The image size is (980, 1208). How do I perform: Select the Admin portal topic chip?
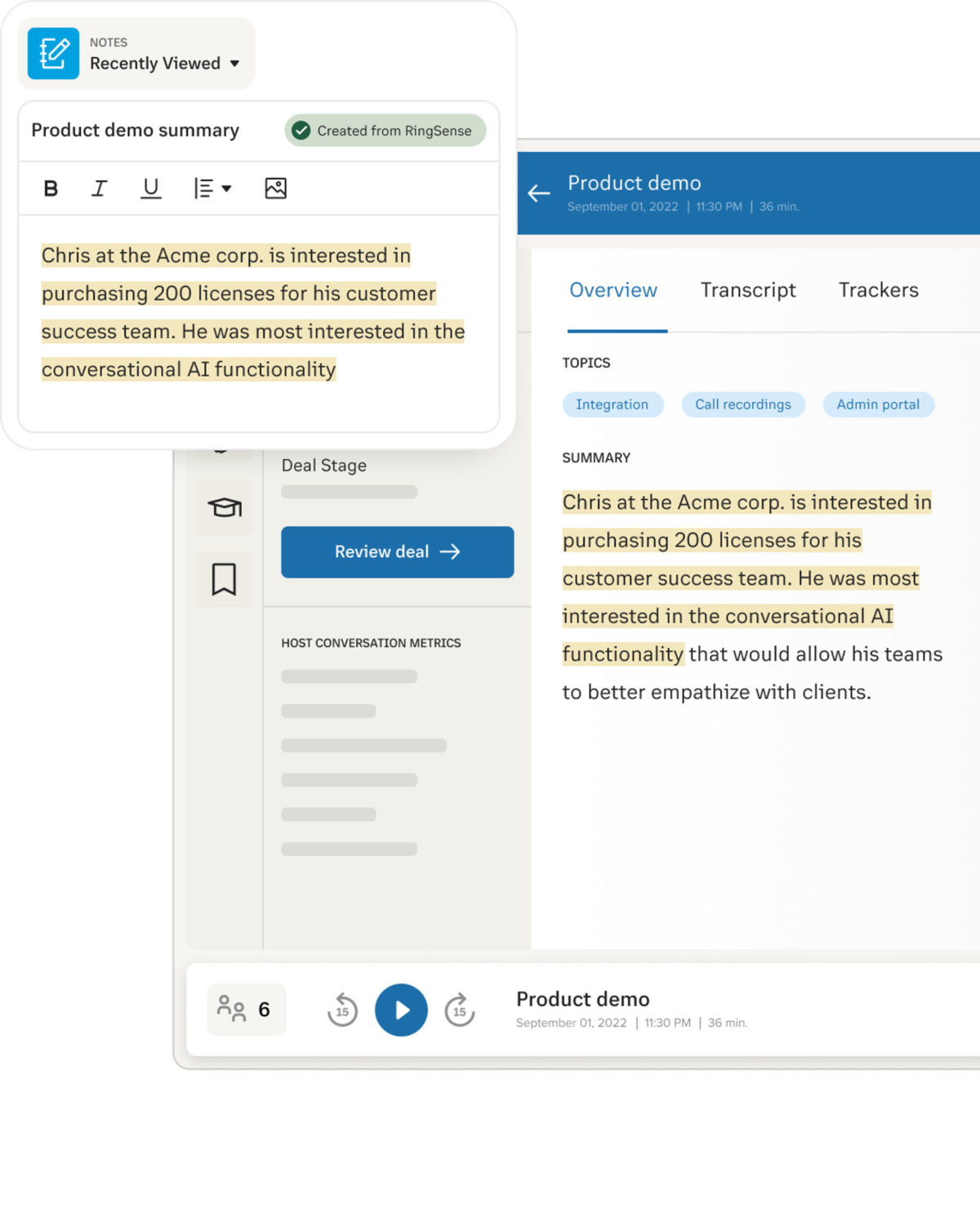pyautogui.click(x=879, y=404)
